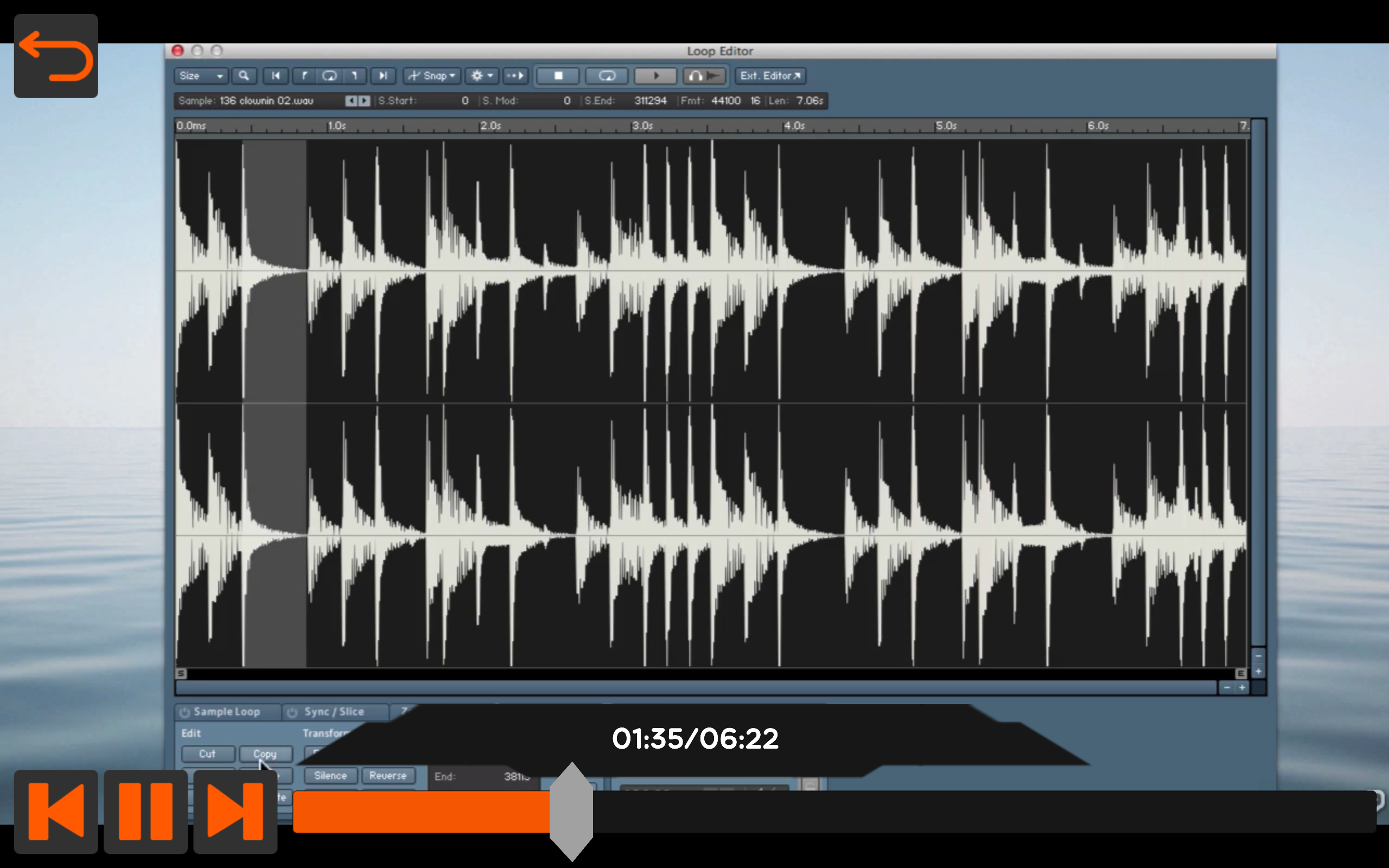Screen dimensions: 1389x868
Task: Open the gear settings dropdown
Action: click(482, 76)
